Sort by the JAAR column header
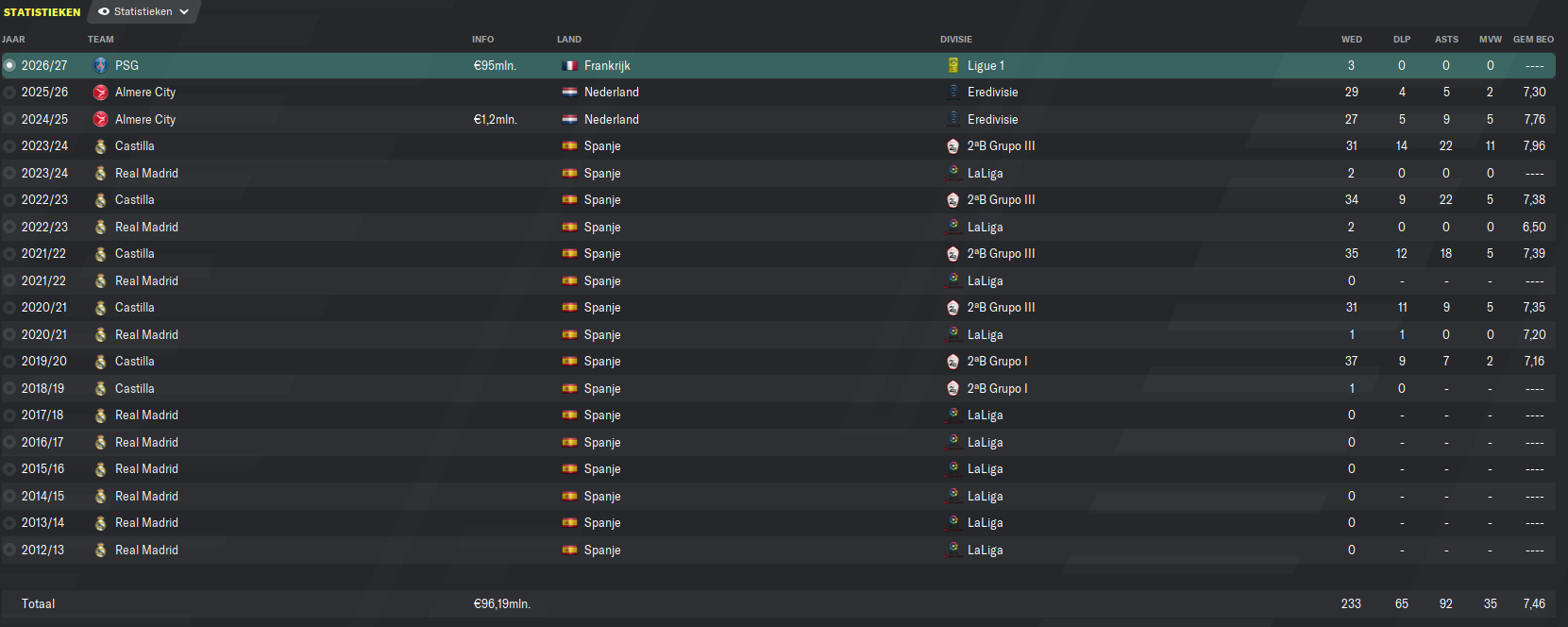 pos(14,40)
